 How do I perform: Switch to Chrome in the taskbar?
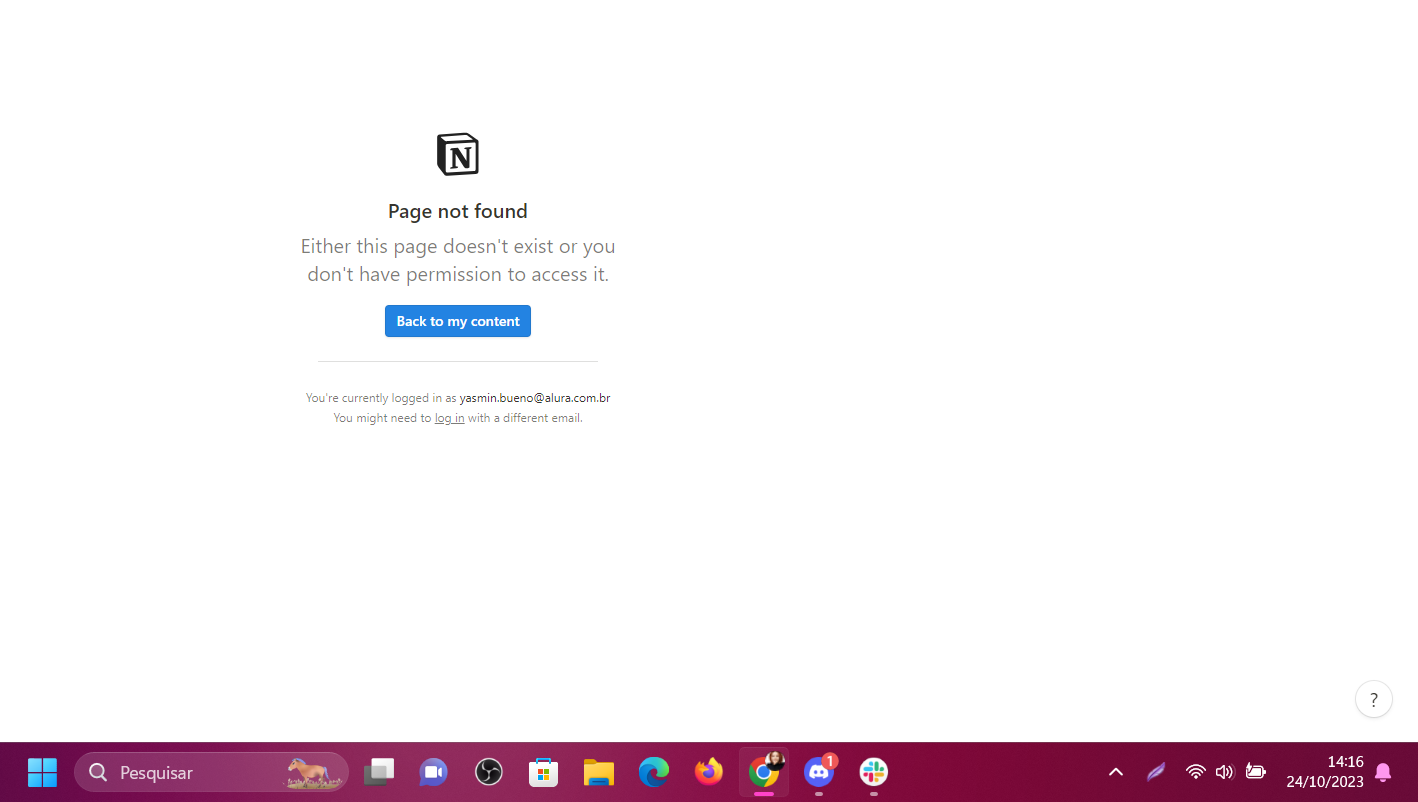coord(764,772)
